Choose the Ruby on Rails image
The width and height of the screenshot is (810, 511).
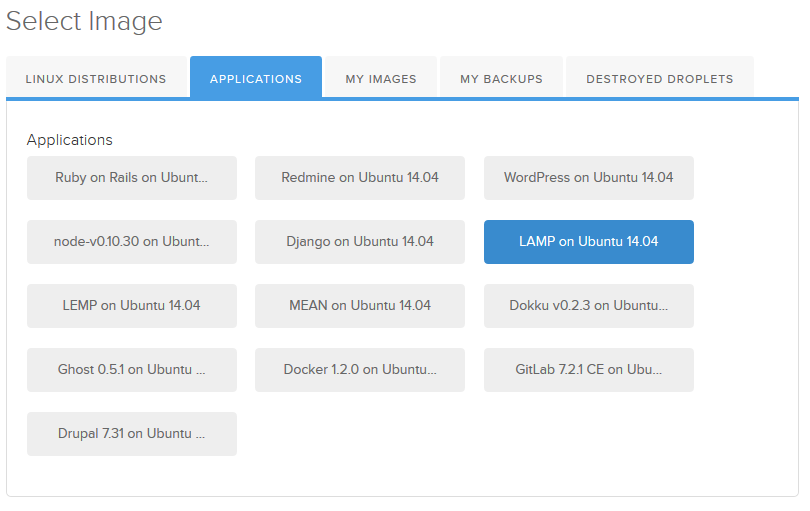[x=132, y=178]
